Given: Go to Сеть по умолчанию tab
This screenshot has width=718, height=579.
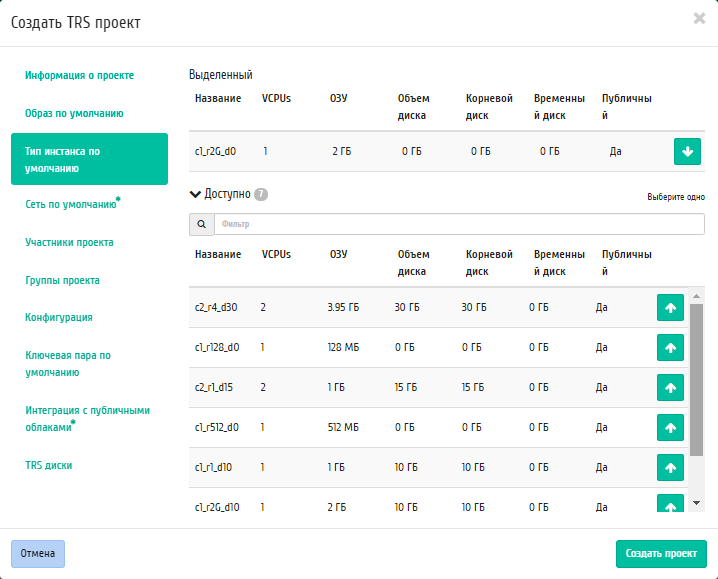Looking at the screenshot, I should click(x=72, y=204).
